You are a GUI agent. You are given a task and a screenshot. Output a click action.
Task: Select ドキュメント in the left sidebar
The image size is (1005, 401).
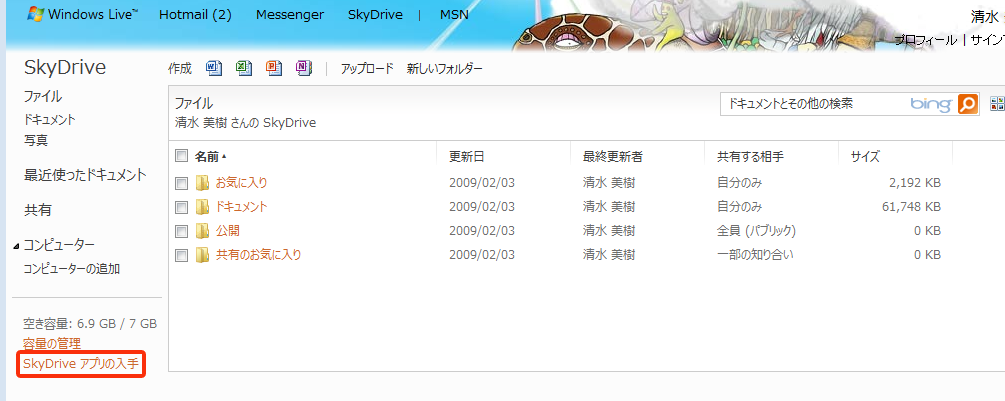point(49,119)
